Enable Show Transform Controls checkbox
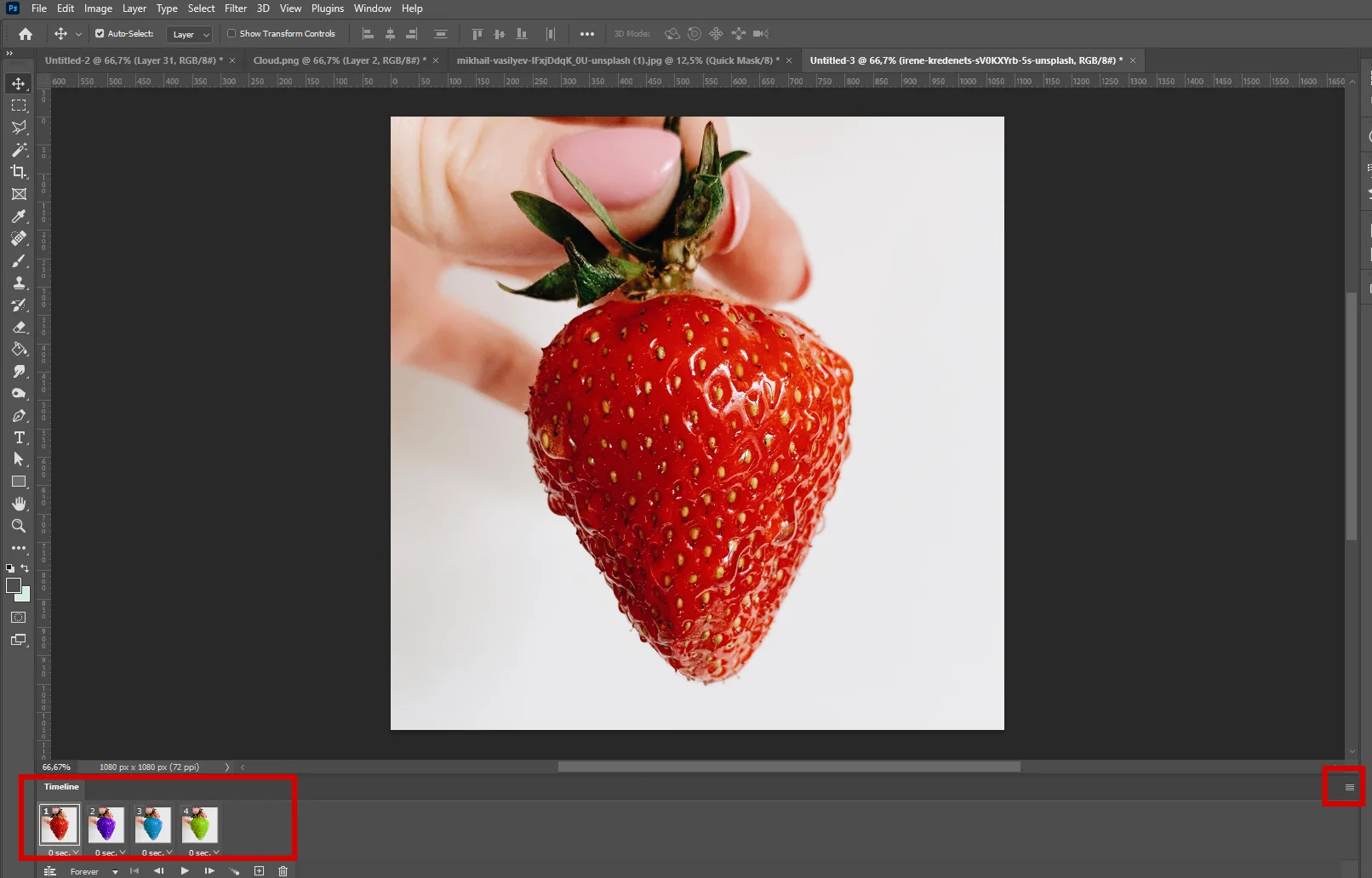Viewport: 1372px width, 878px height. (232, 34)
